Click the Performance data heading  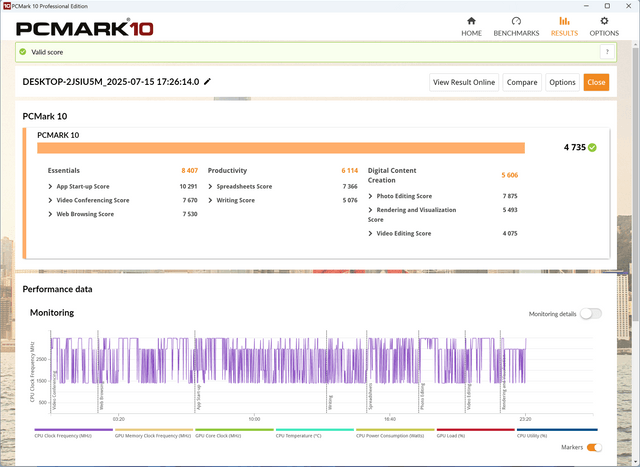click(57, 289)
